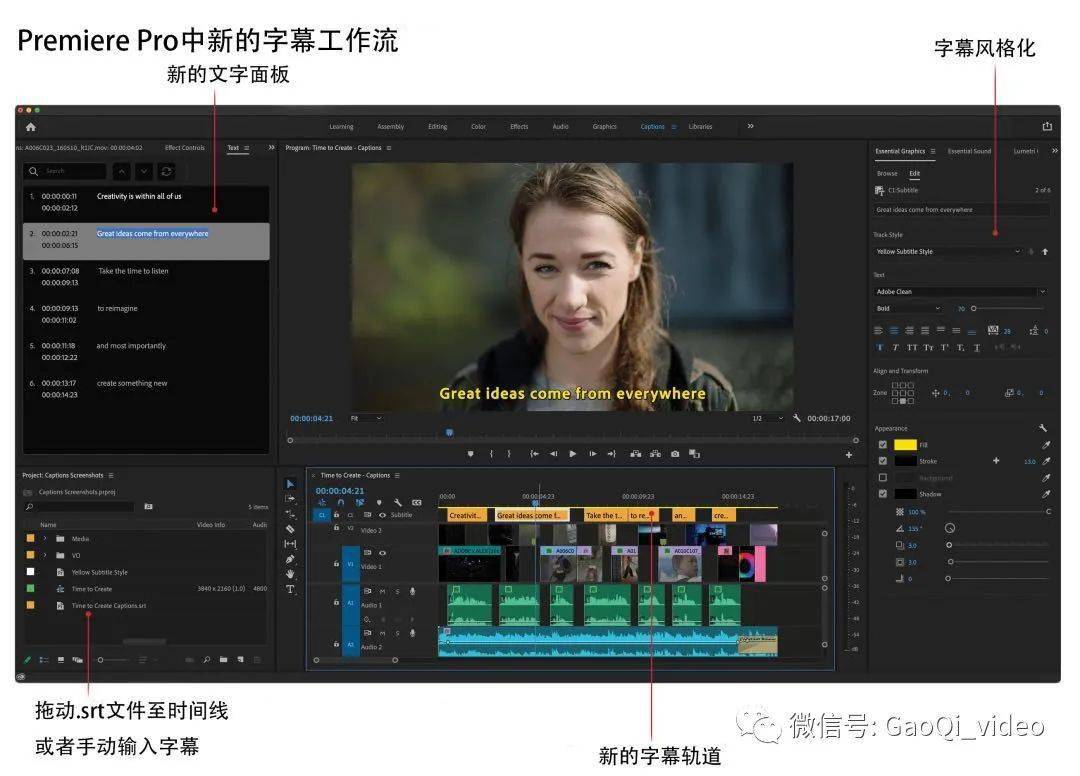
Task: Select the Hand tool in the toolbar
Action: click(290, 574)
